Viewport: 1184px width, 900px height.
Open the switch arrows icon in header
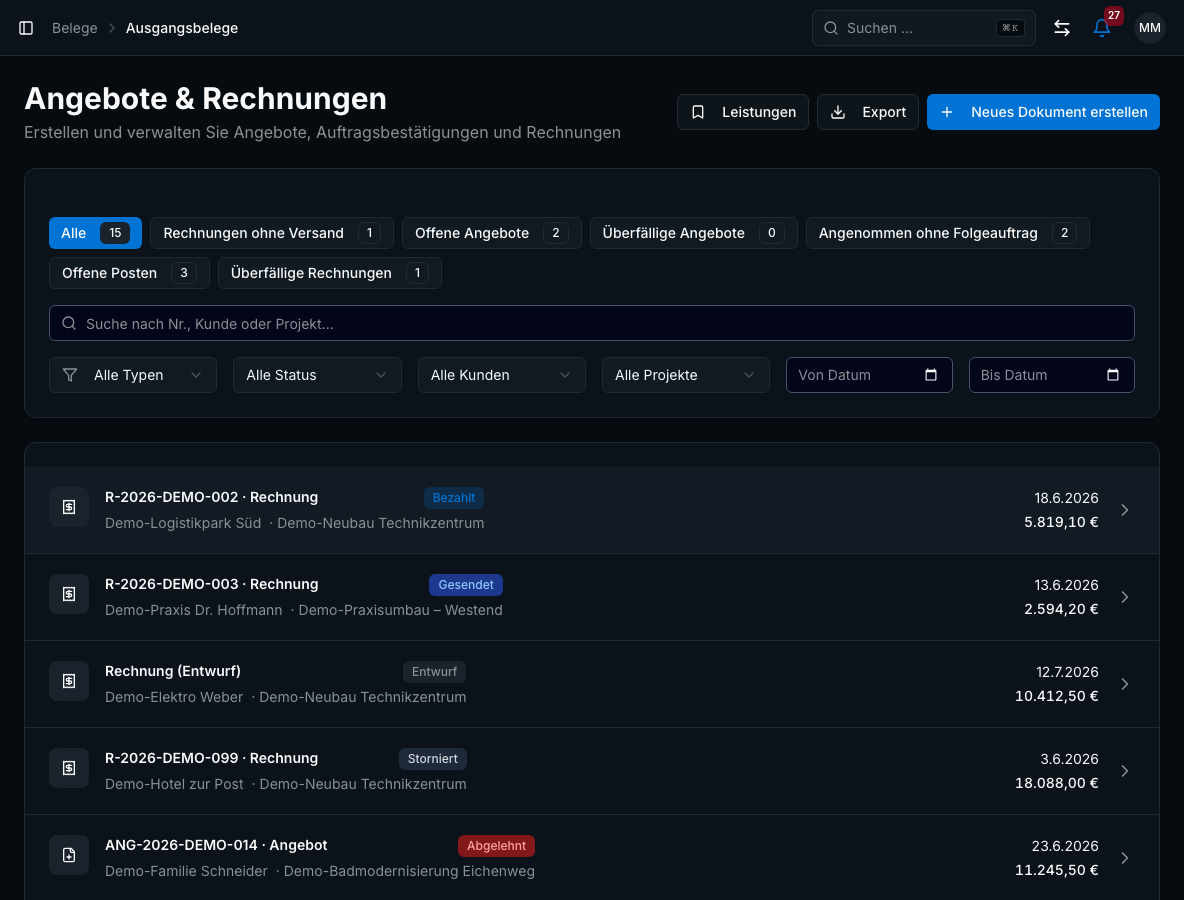(1062, 28)
